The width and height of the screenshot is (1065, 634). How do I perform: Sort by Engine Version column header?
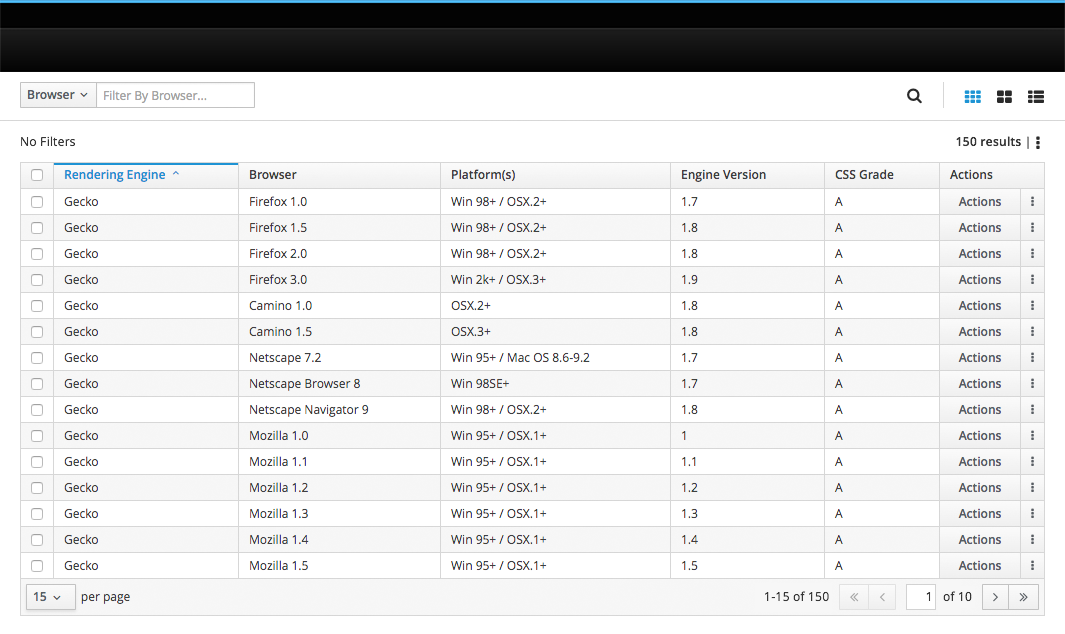(747, 175)
